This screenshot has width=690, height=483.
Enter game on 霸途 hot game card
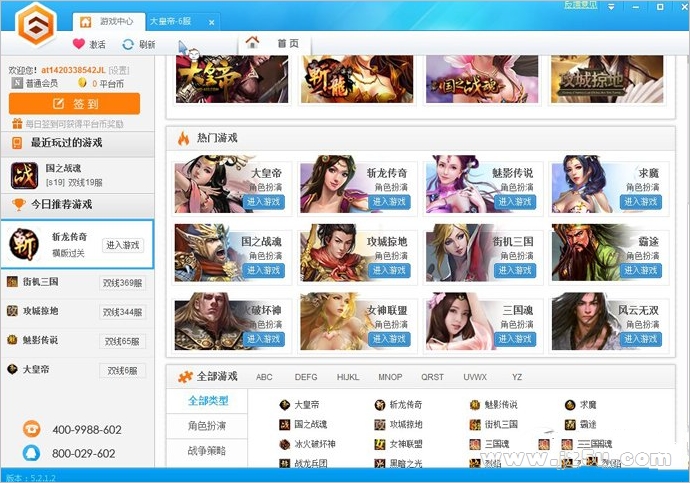(641, 270)
